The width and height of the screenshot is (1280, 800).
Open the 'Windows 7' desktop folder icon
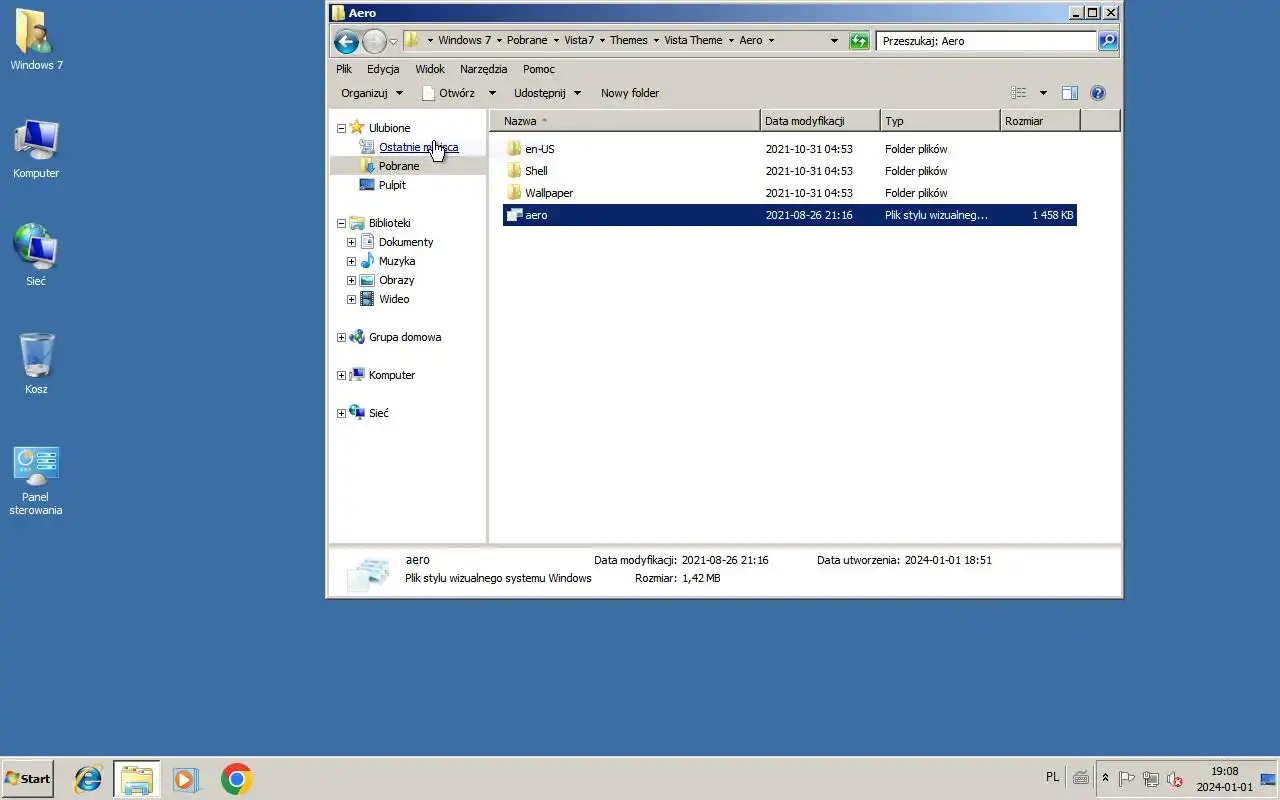tap(36, 40)
